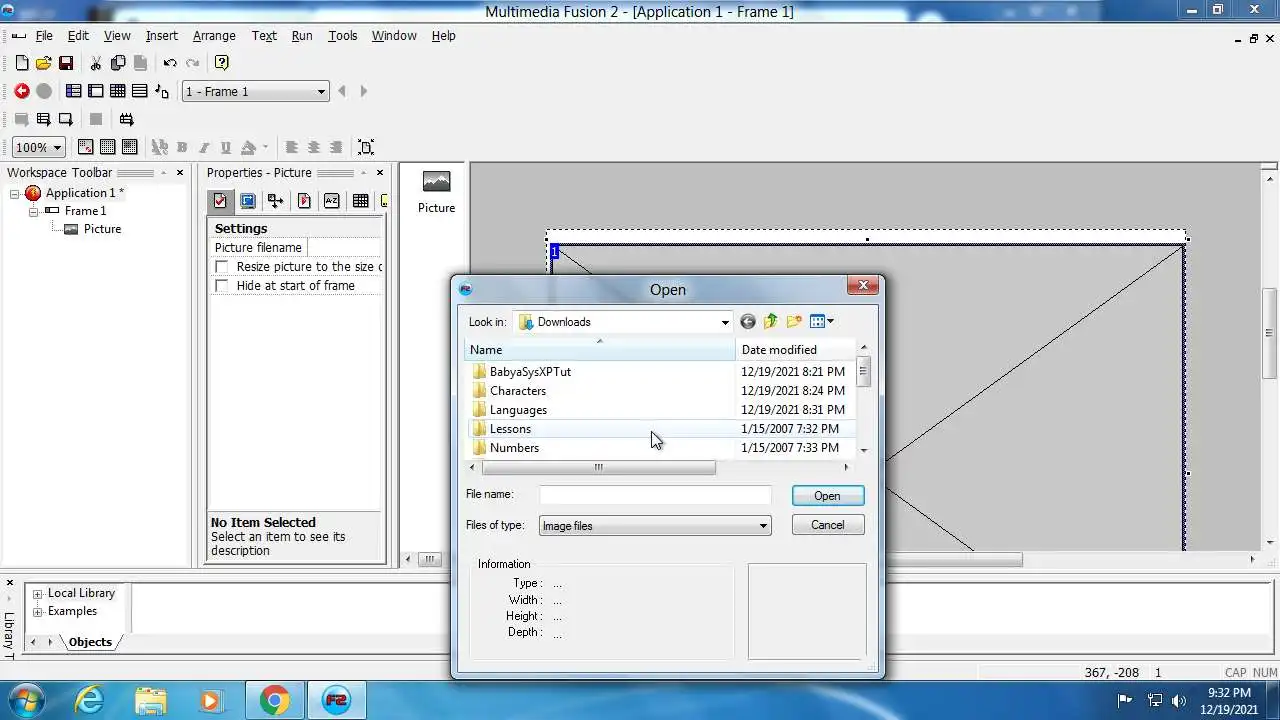This screenshot has height=720, width=1280.
Task: Open the File menu
Action: point(44,36)
